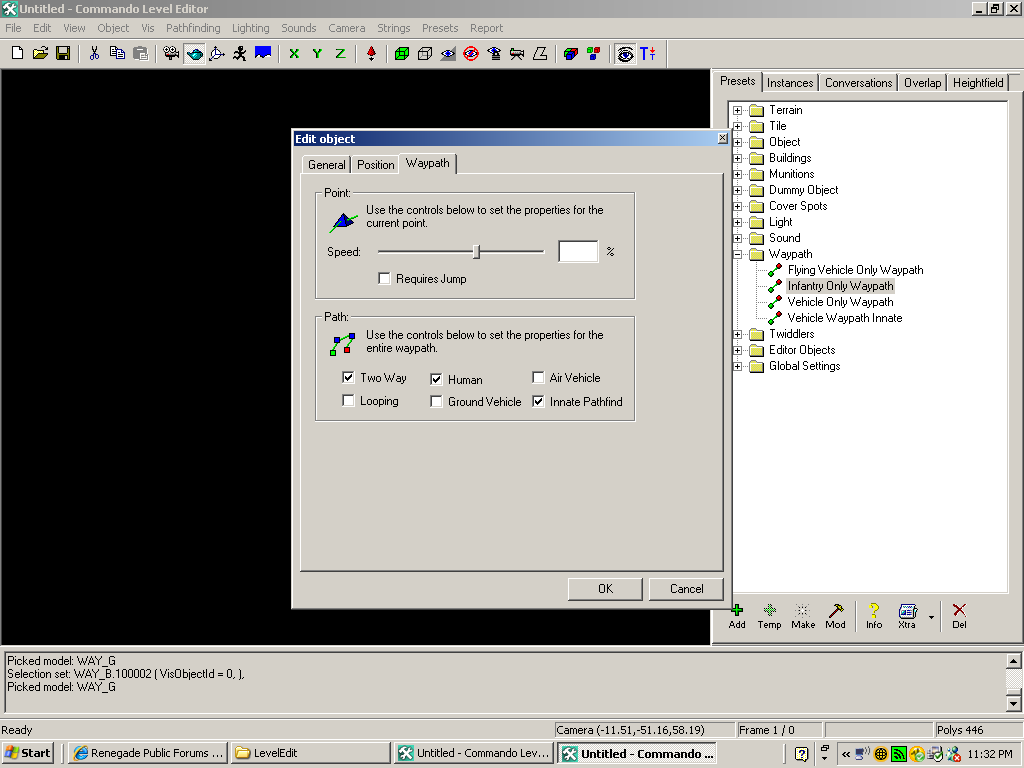Click the Speed percent input field

(578, 252)
